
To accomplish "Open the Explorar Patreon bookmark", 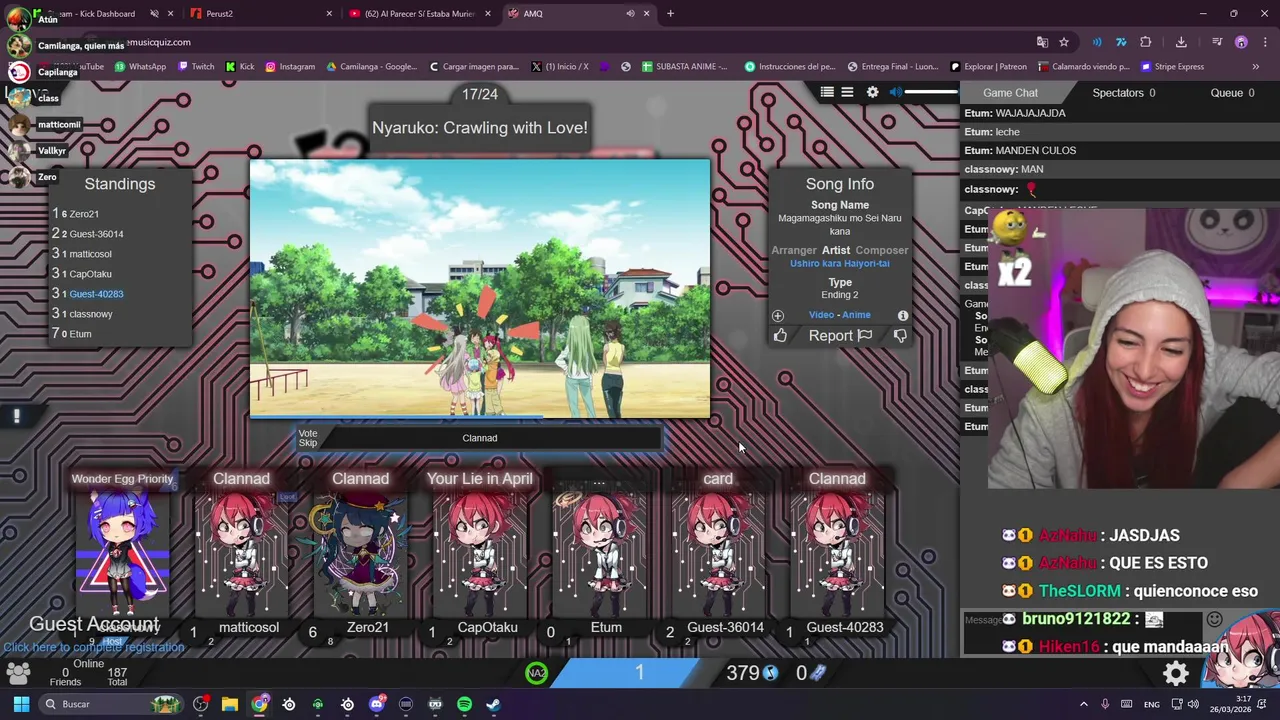I will click(x=987, y=67).
